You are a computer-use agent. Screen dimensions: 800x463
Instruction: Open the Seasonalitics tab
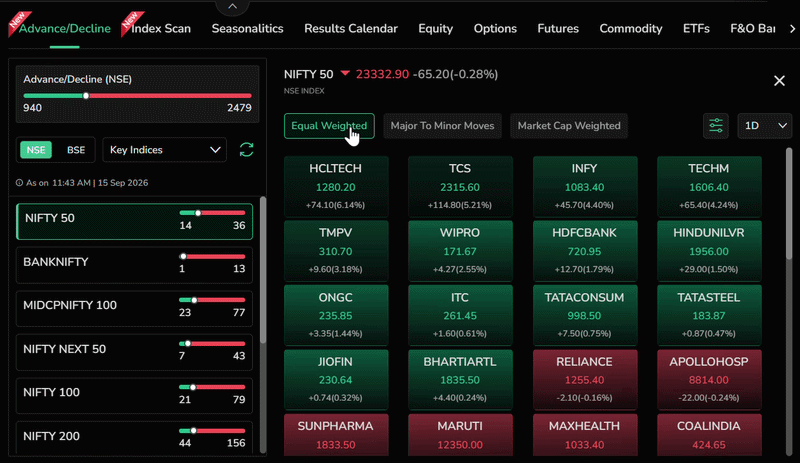point(247,29)
